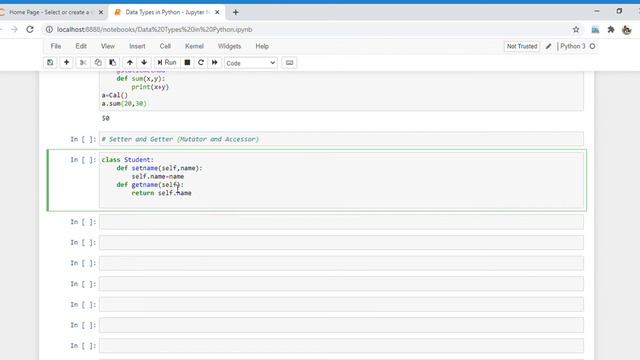Image resolution: width=640 pixels, height=360 pixels.
Task: Run the selected cell
Action: click(x=167, y=63)
